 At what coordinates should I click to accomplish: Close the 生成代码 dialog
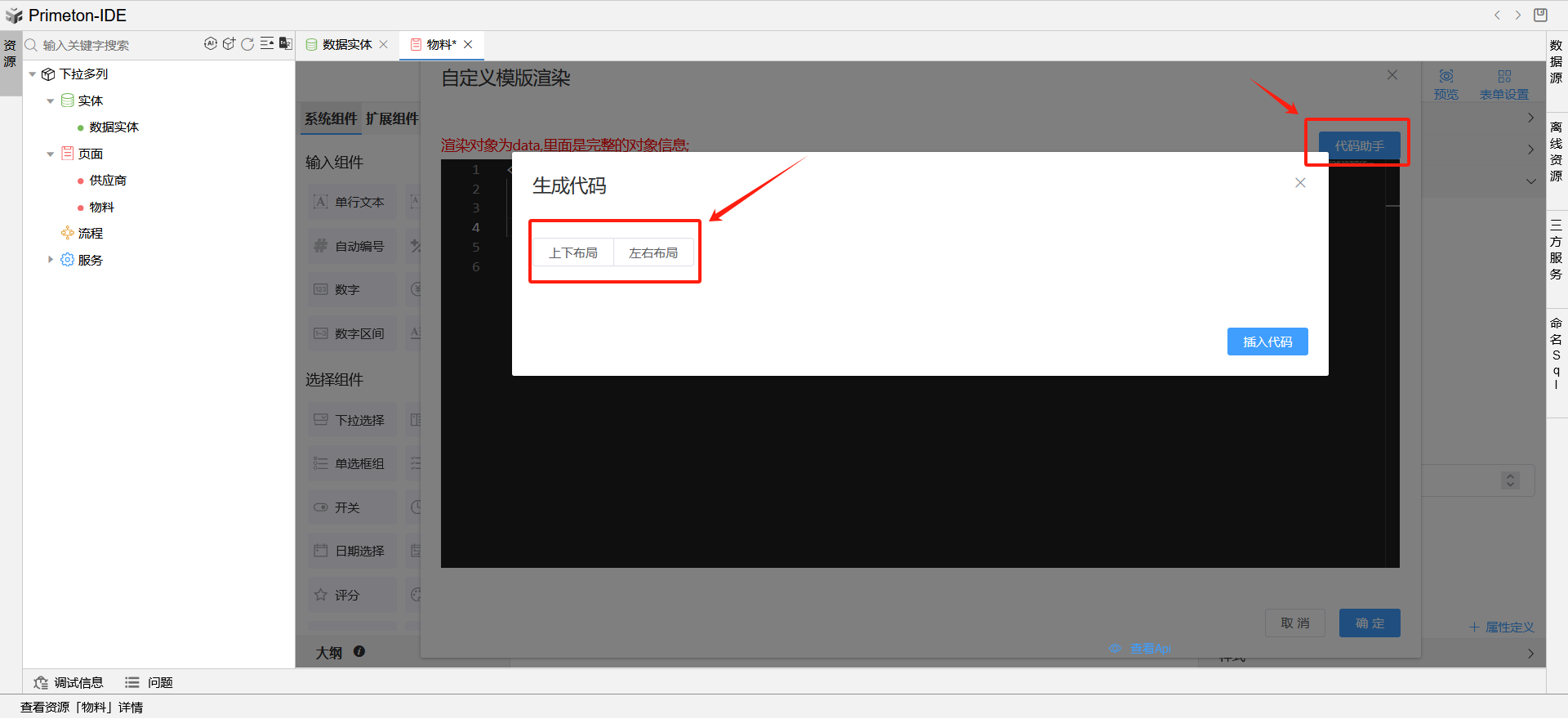[1300, 183]
